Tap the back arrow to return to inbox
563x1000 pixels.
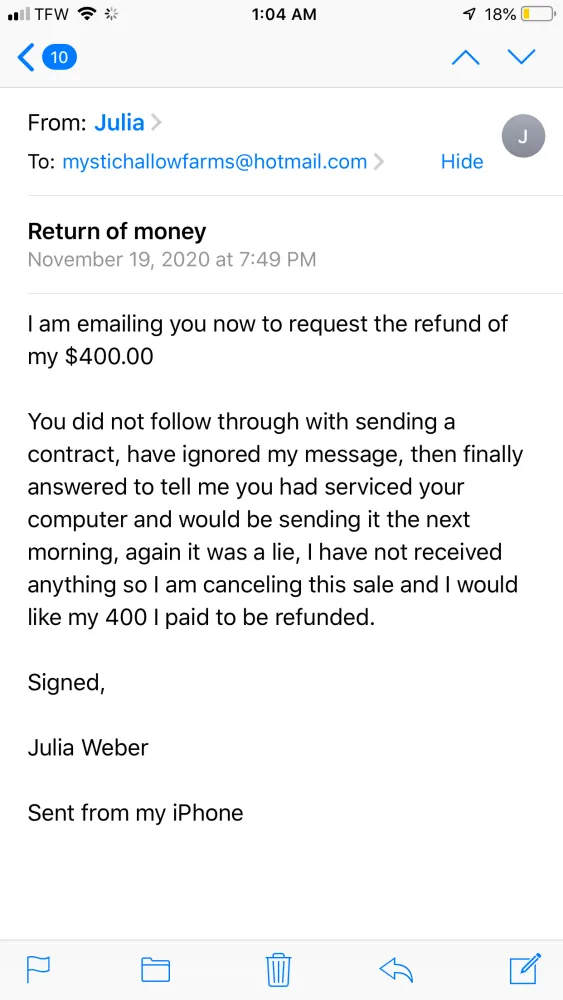26,58
